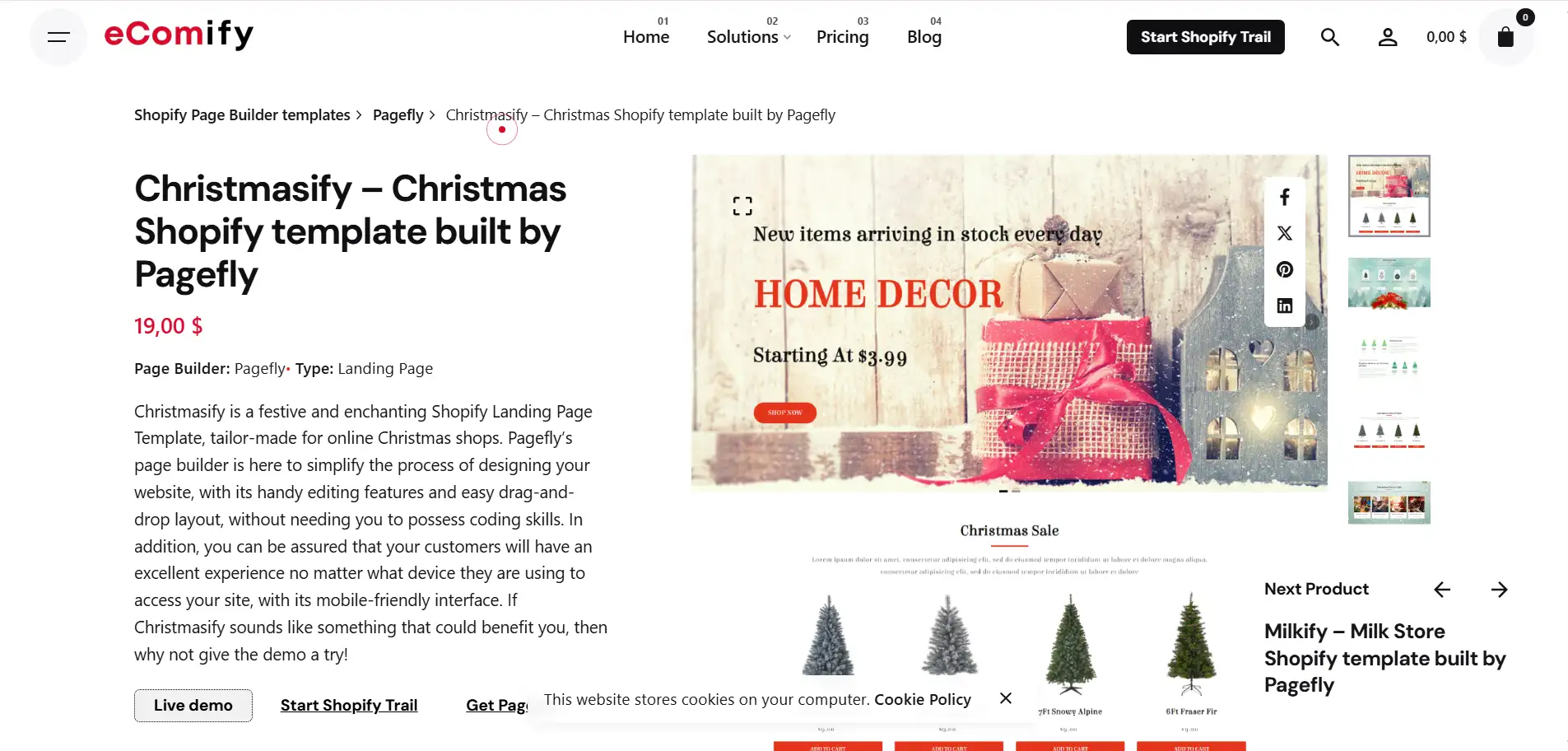Viewport: 1568px width, 751px height.
Task: Dismiss the cookie notice
Action: click(1006, 698)
